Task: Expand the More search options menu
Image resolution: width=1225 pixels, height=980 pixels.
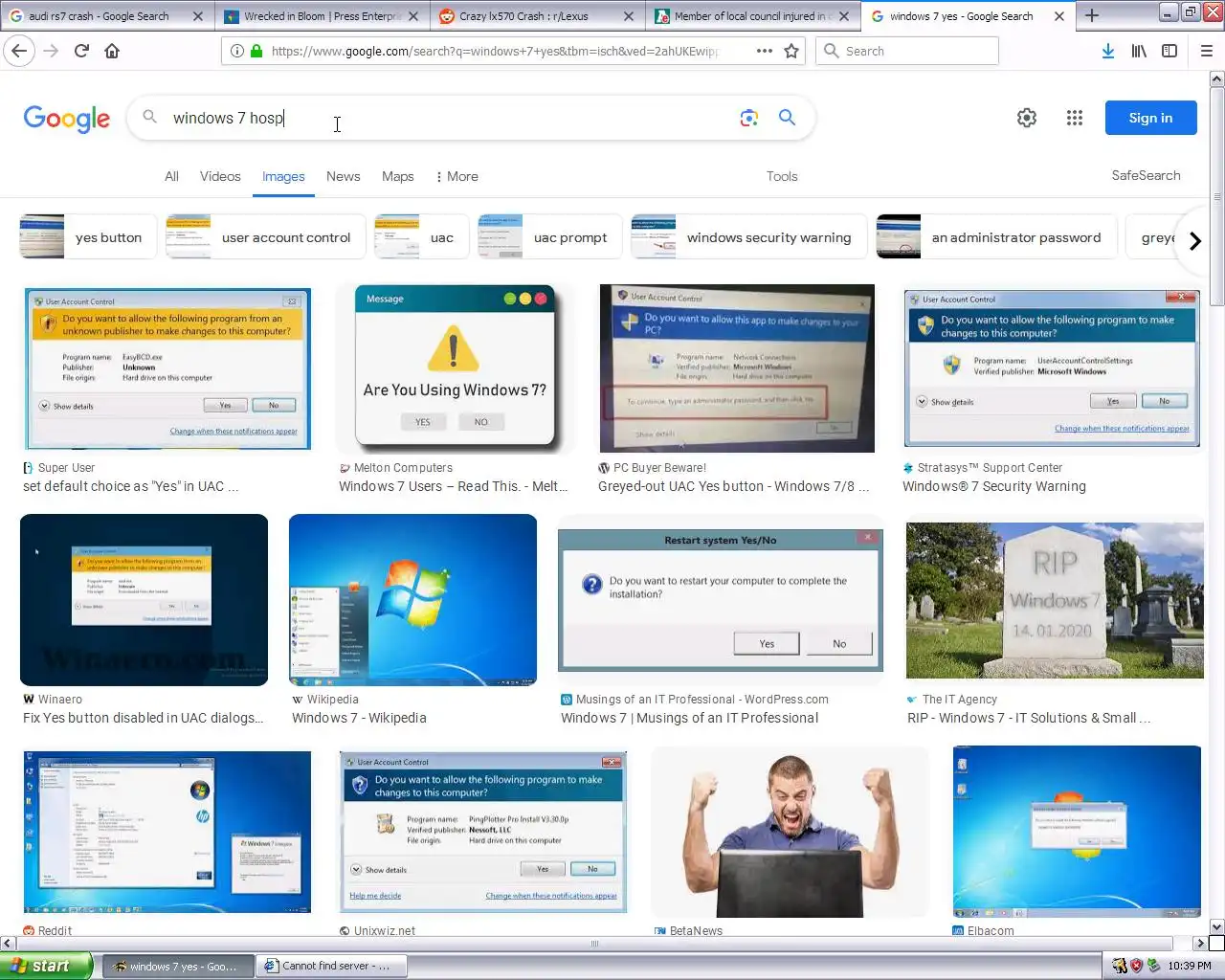Action: [457, 176]
